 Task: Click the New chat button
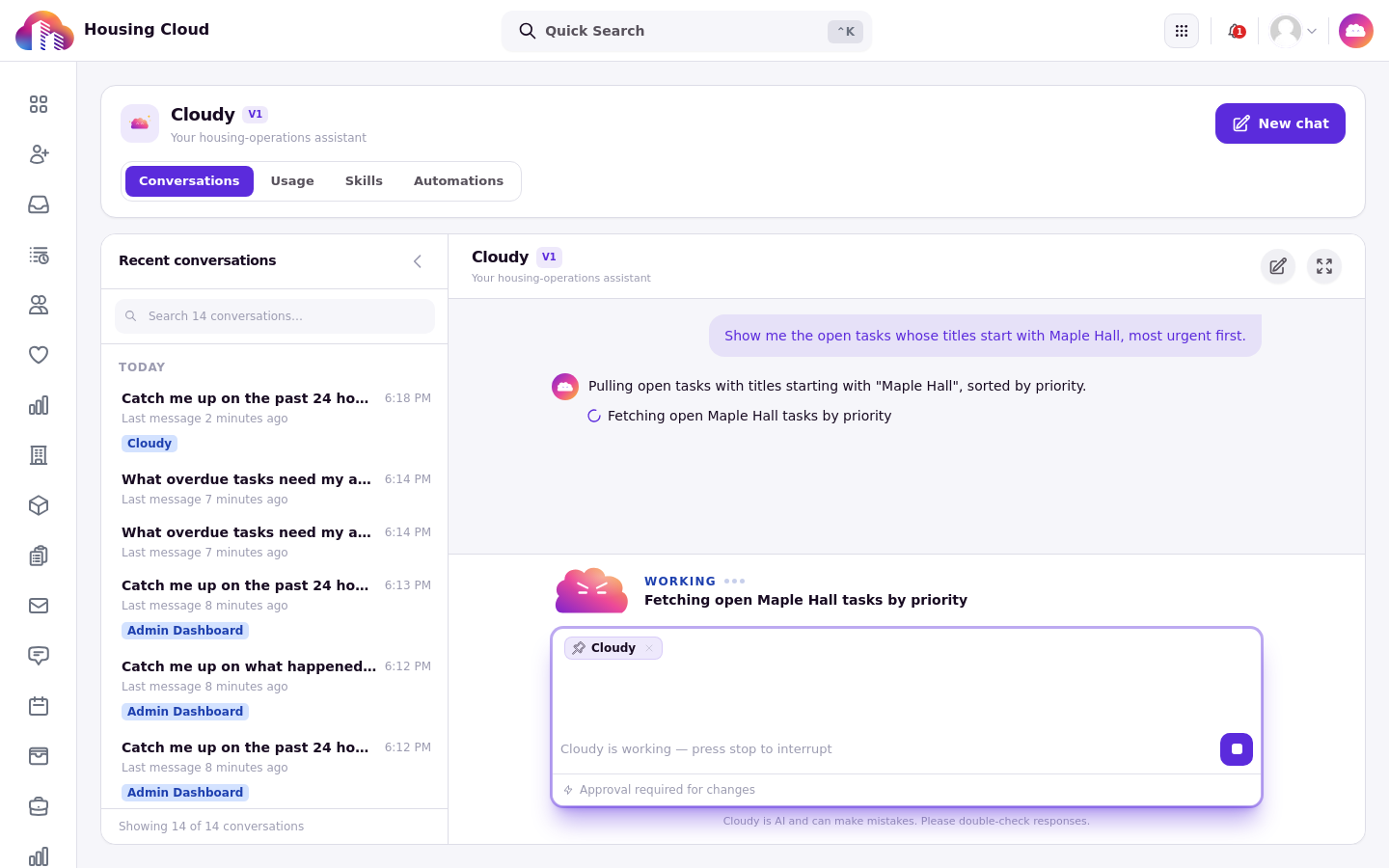click(x=1280, y=123)
